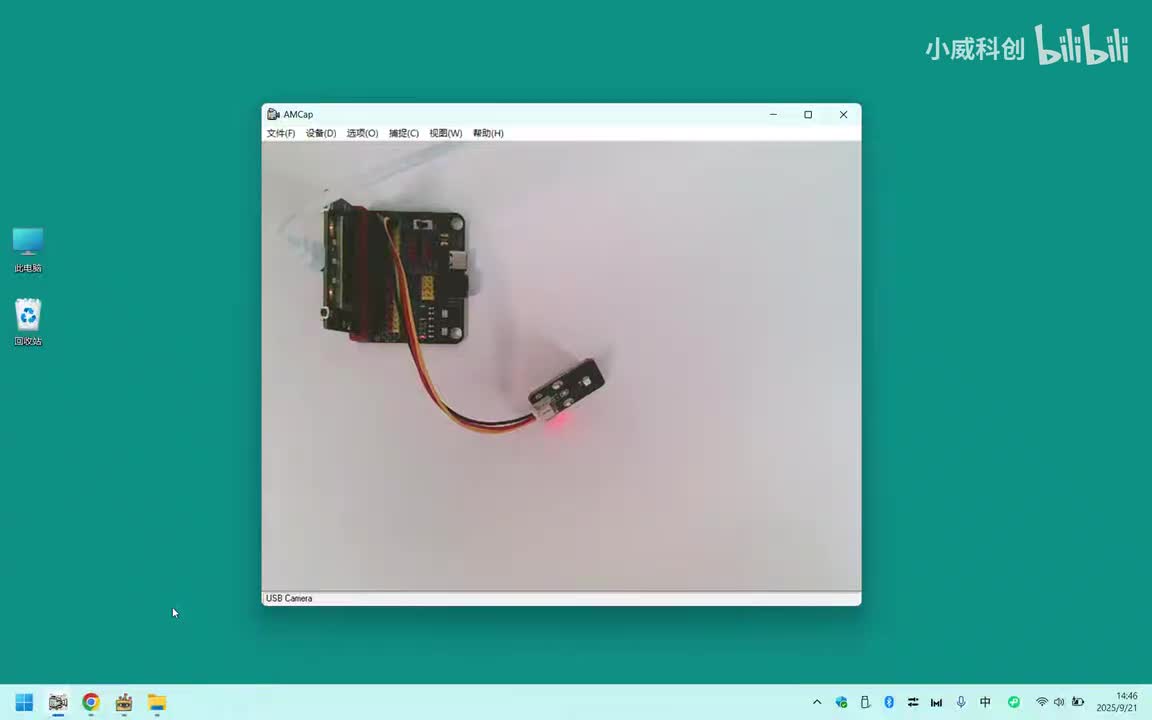
Task: Click the battery status tray icon
Action: [1078, 702]
